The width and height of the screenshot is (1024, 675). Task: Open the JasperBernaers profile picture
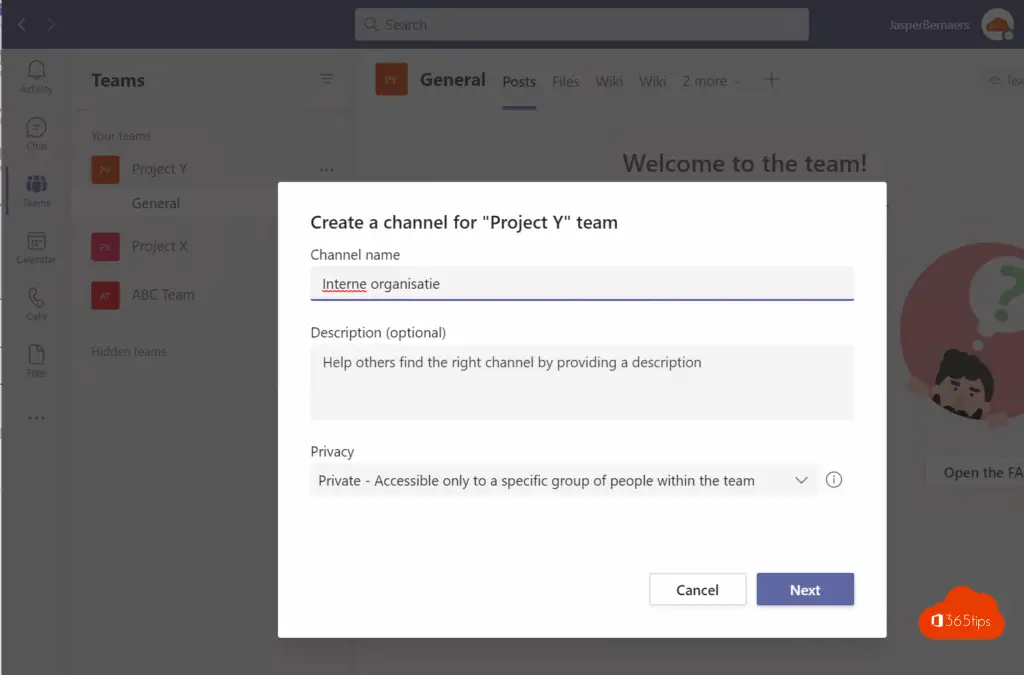997,25
